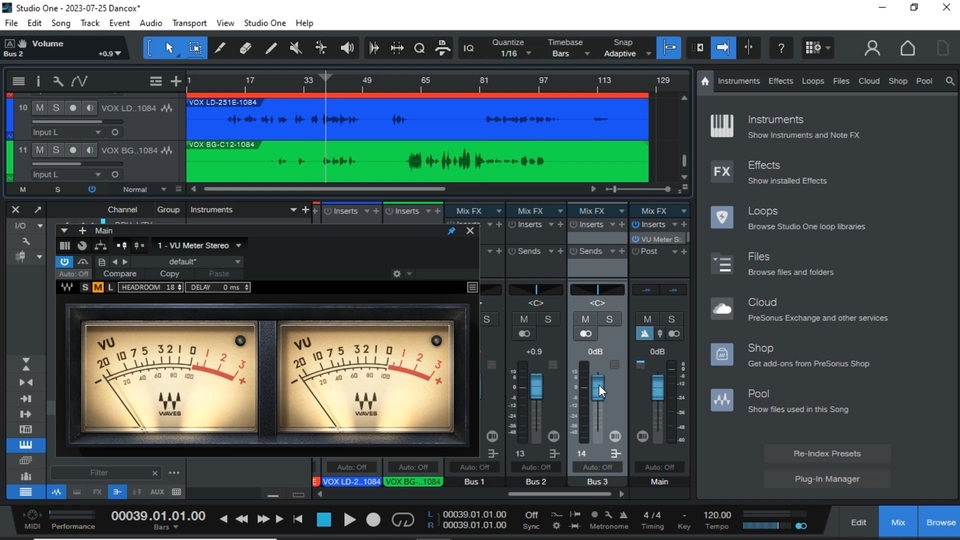Switch to the Edit view button
The image size is (960, 540).
click(858, 522)
